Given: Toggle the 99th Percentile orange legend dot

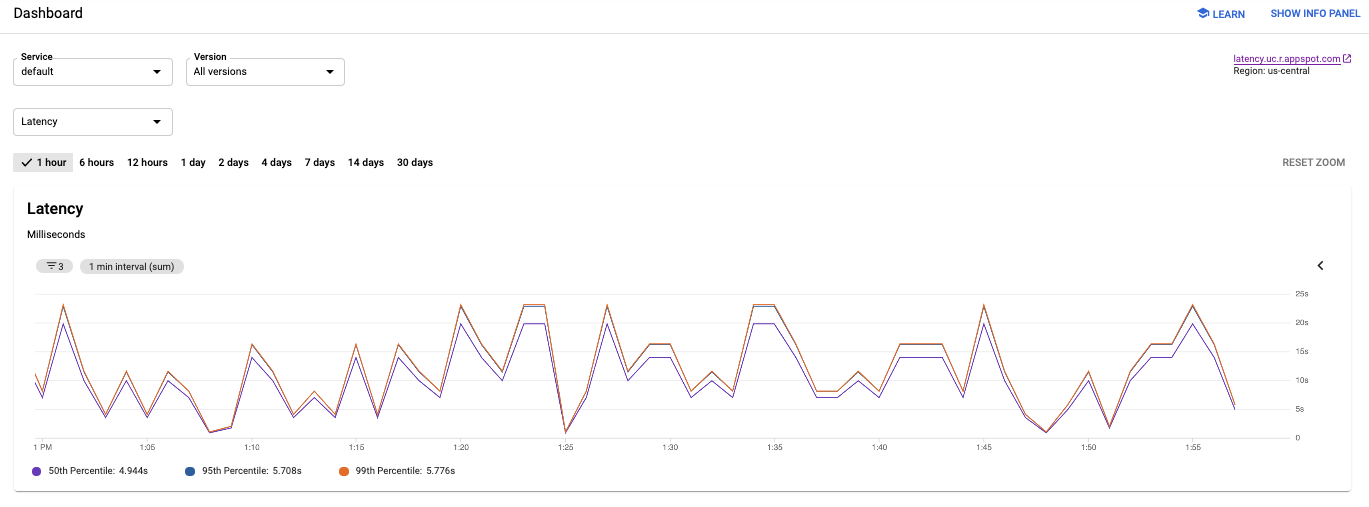Looking at the screenshot, I should [344, 470].
